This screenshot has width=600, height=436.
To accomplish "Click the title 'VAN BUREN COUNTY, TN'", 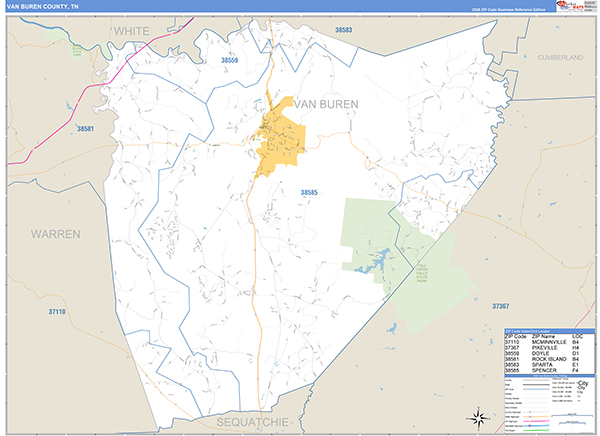I will 42,7.
